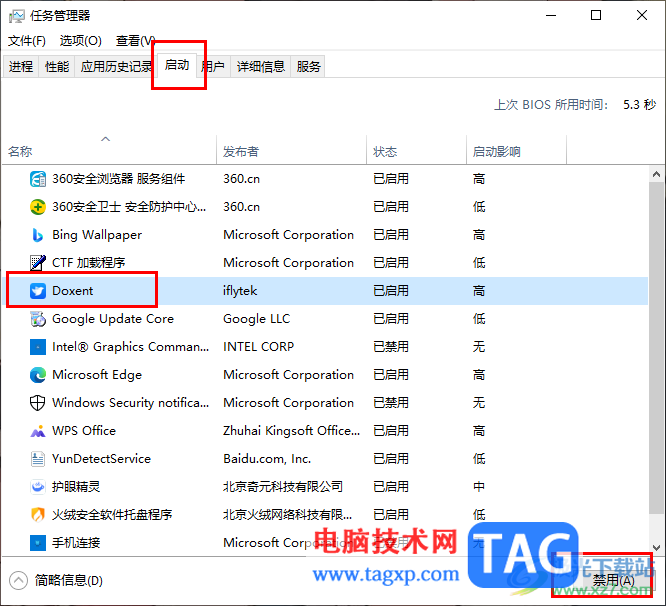Image resolution: width=666 pixels, height=606 pixels.
Task: Select the 360安全卫士 安全防护中心 row name
Action: pyautogui.click(x=129, y=207)
